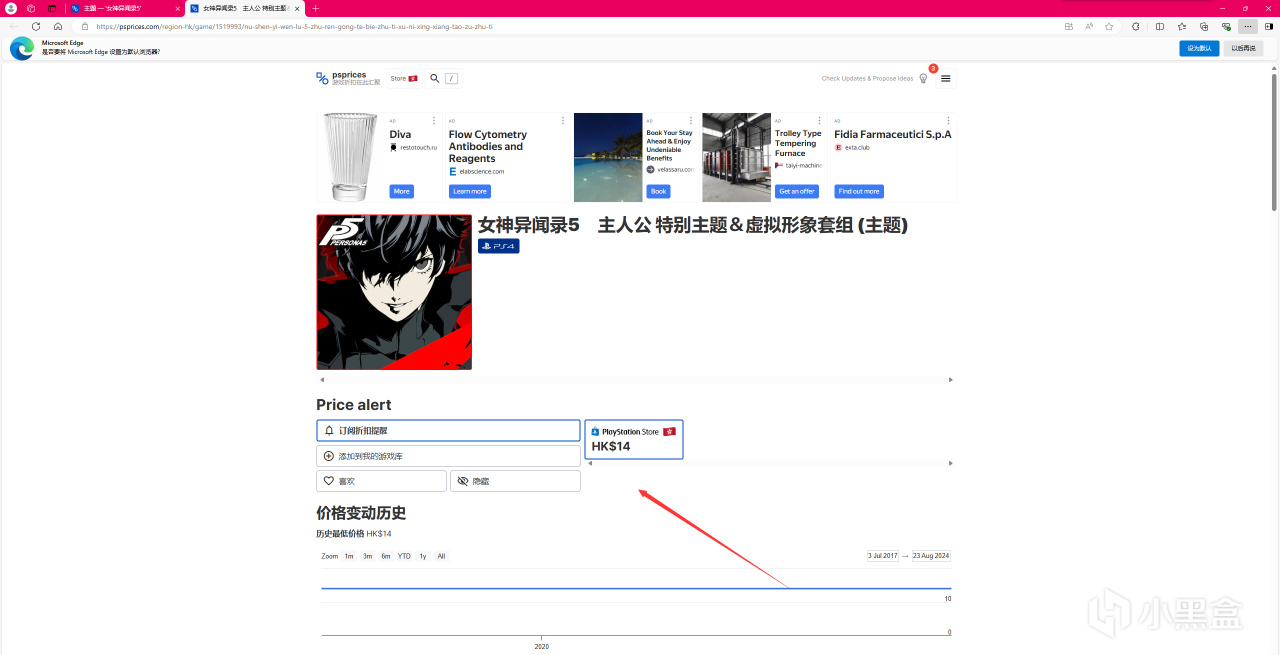
Task: Click the pool resort ad image
Action: (x=608, y=157)
